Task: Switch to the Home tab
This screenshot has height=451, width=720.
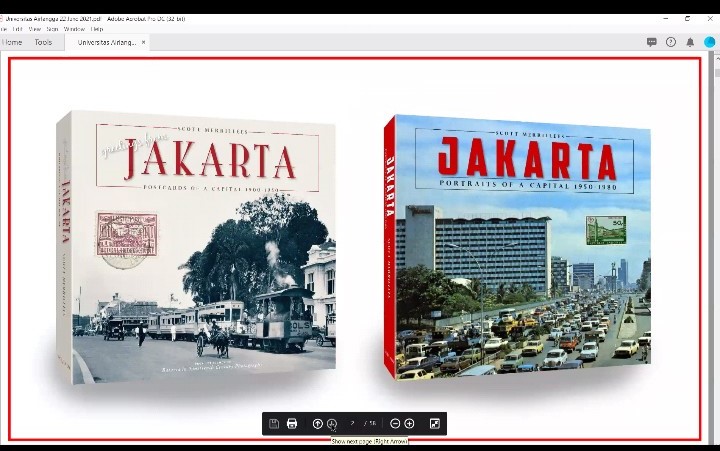Action: [12, 42]
